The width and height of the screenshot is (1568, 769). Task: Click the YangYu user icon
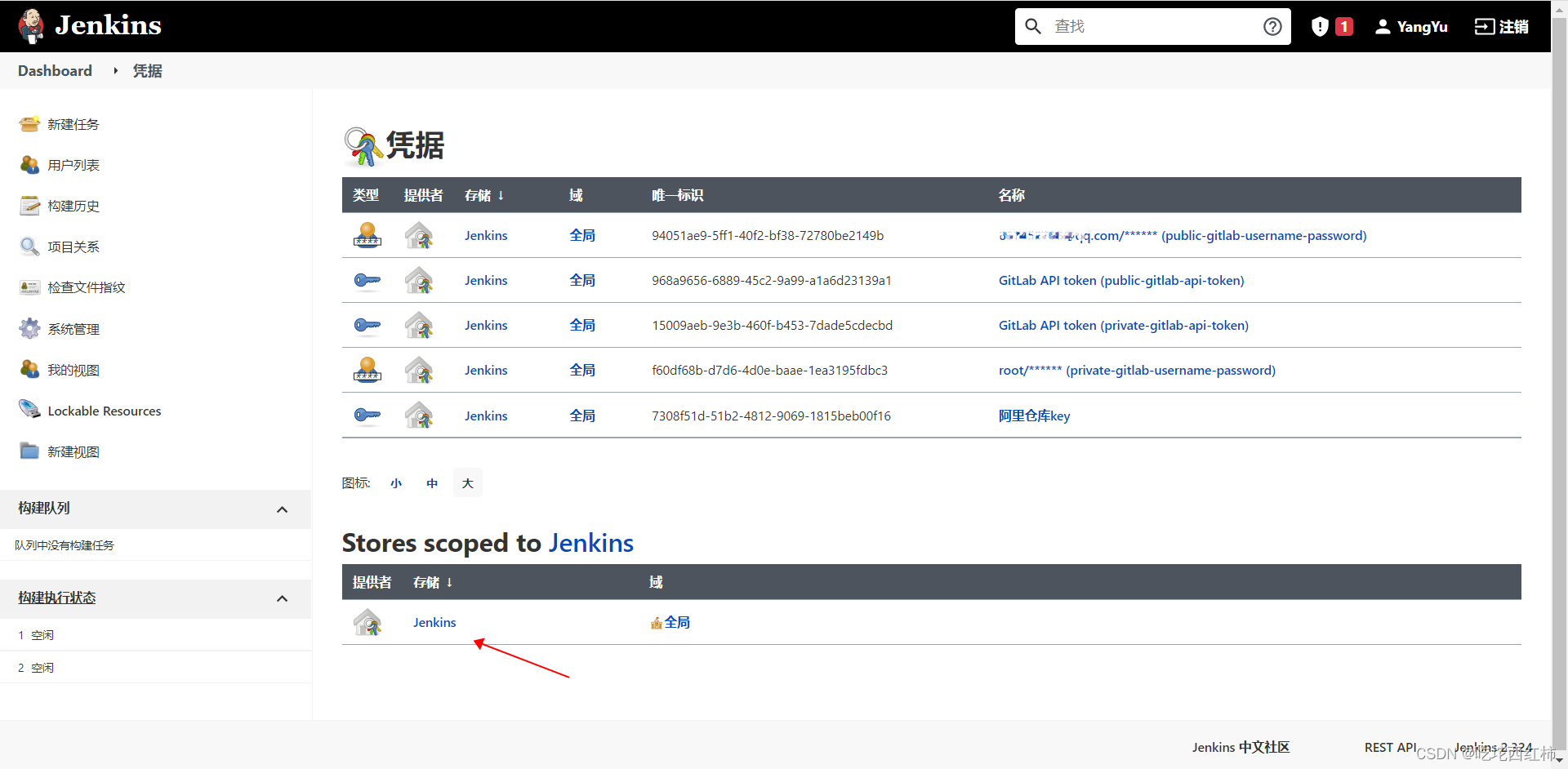1383,26
